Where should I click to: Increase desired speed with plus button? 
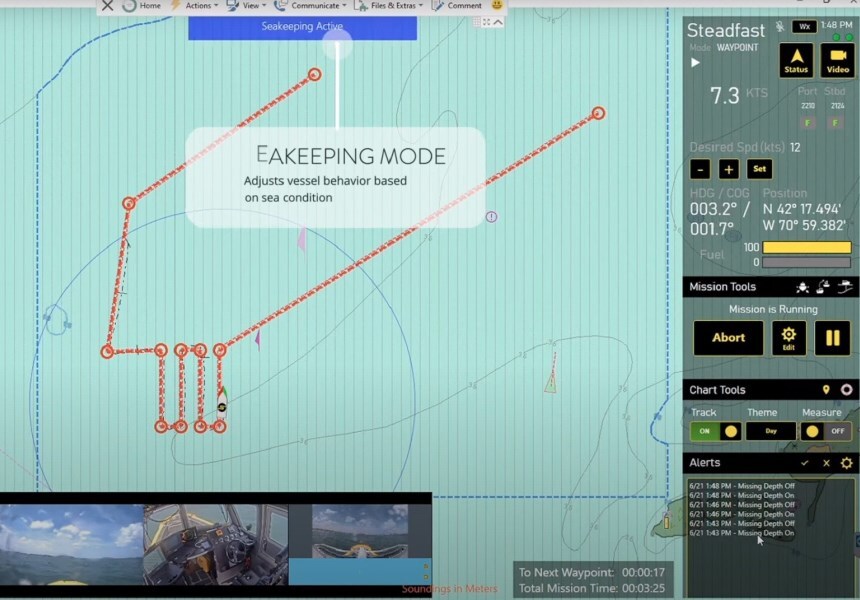pos(729,169)
